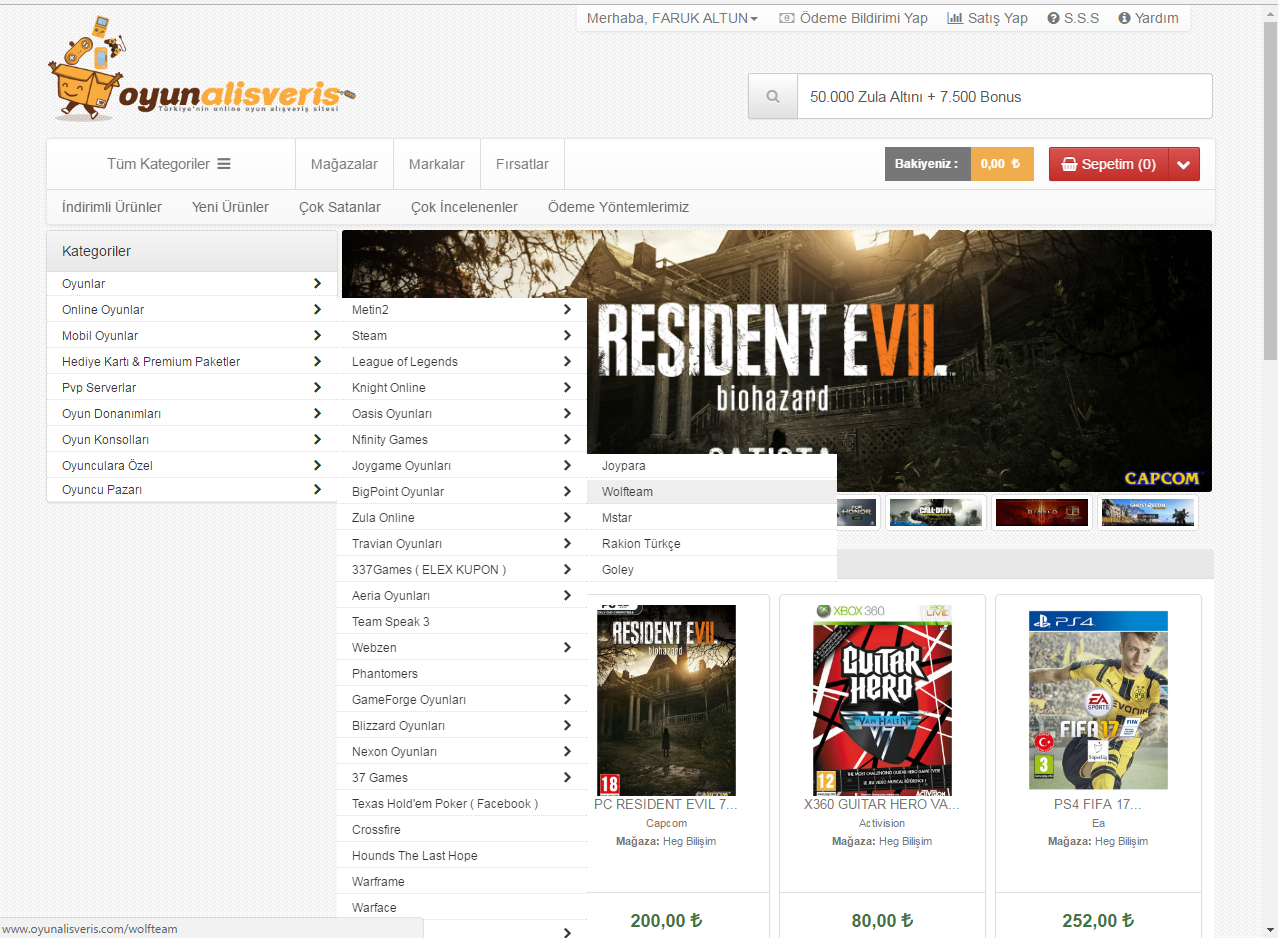Open the PS4 FIFA 17... product title
The image size is (1278, 938).
[x=1098, y=804]
